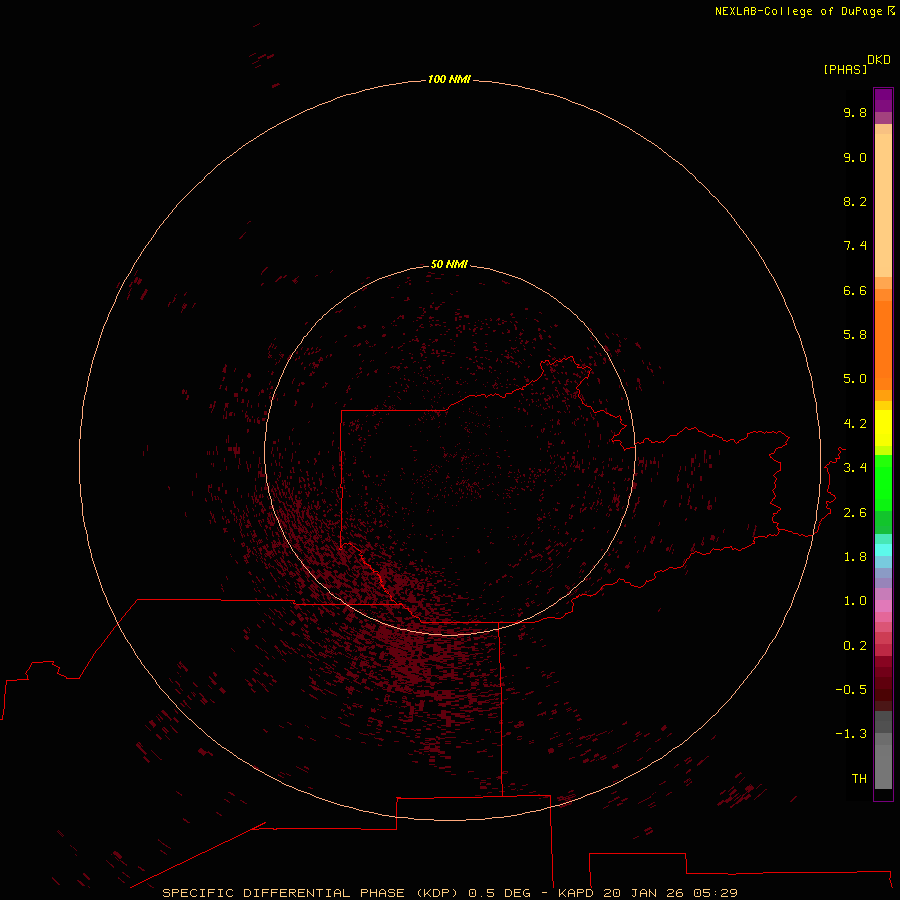Click the 0.5 DEG elevation text
This screenshot has height=900, width=900.
point(499,893)
